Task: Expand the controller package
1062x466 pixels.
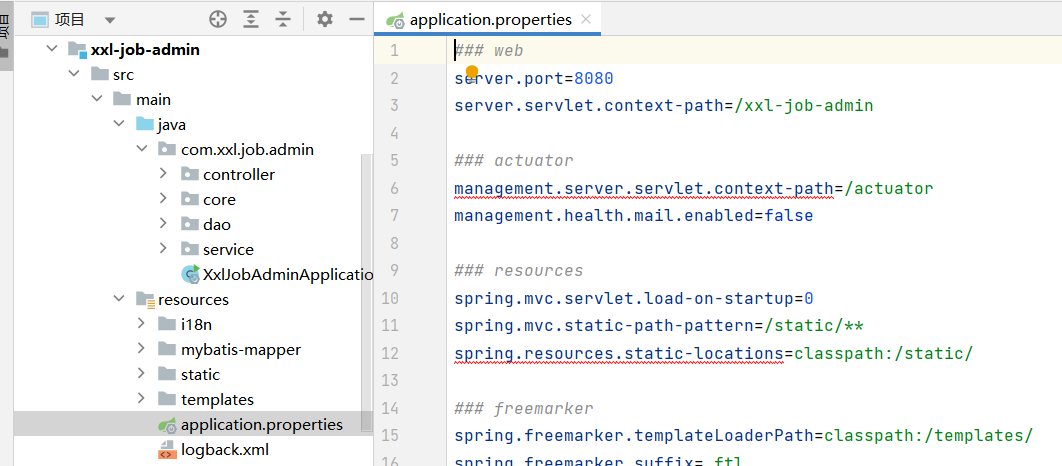Action: pyautogui.click(x=163, y=174)
